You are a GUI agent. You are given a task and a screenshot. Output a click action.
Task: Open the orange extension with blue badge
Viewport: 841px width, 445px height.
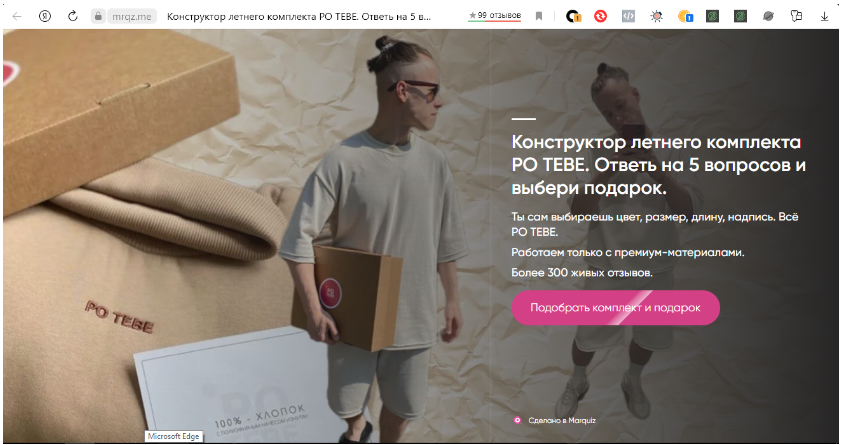click(685, 17)
